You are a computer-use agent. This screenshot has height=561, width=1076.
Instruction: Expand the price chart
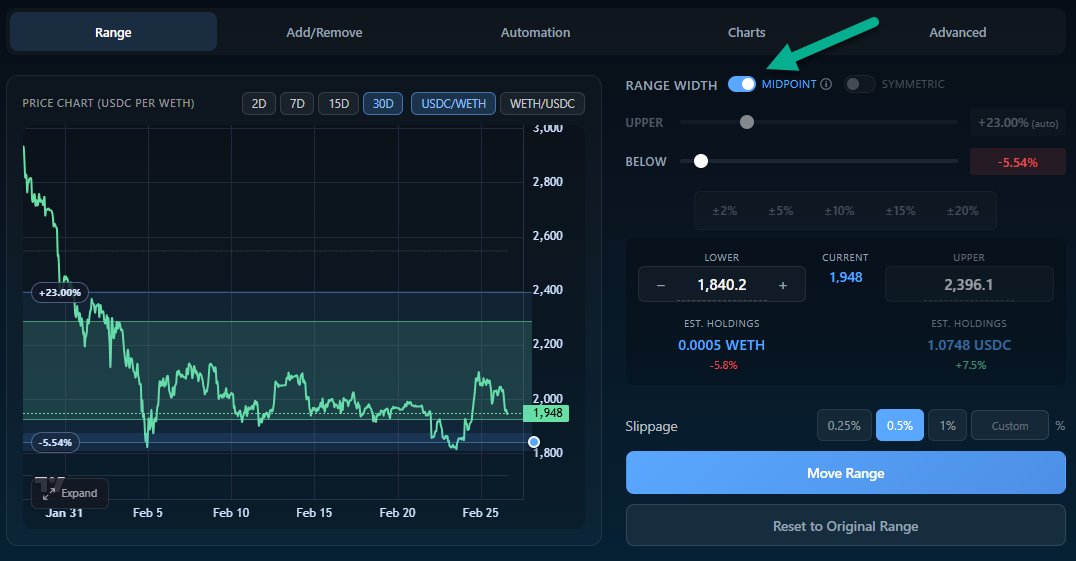[70, 493]
